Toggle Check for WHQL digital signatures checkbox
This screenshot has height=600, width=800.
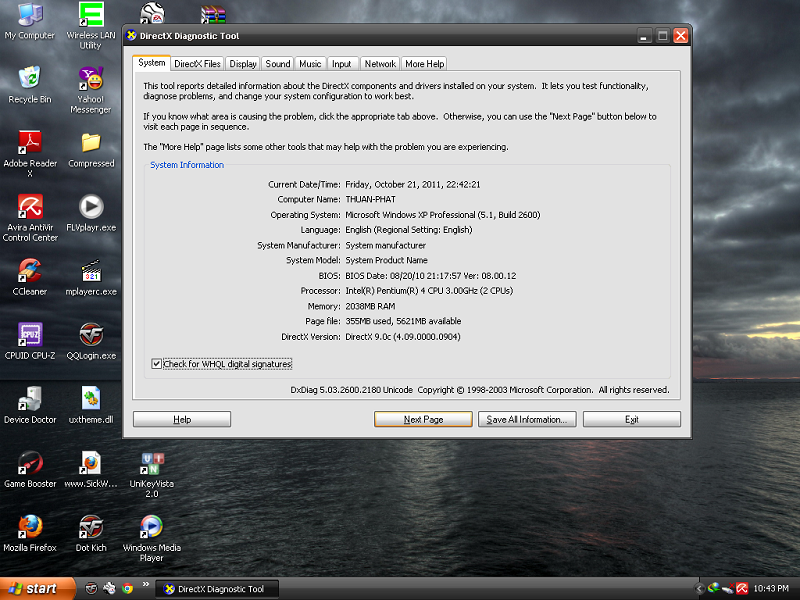pyautogui.click(x=157, y=364)
